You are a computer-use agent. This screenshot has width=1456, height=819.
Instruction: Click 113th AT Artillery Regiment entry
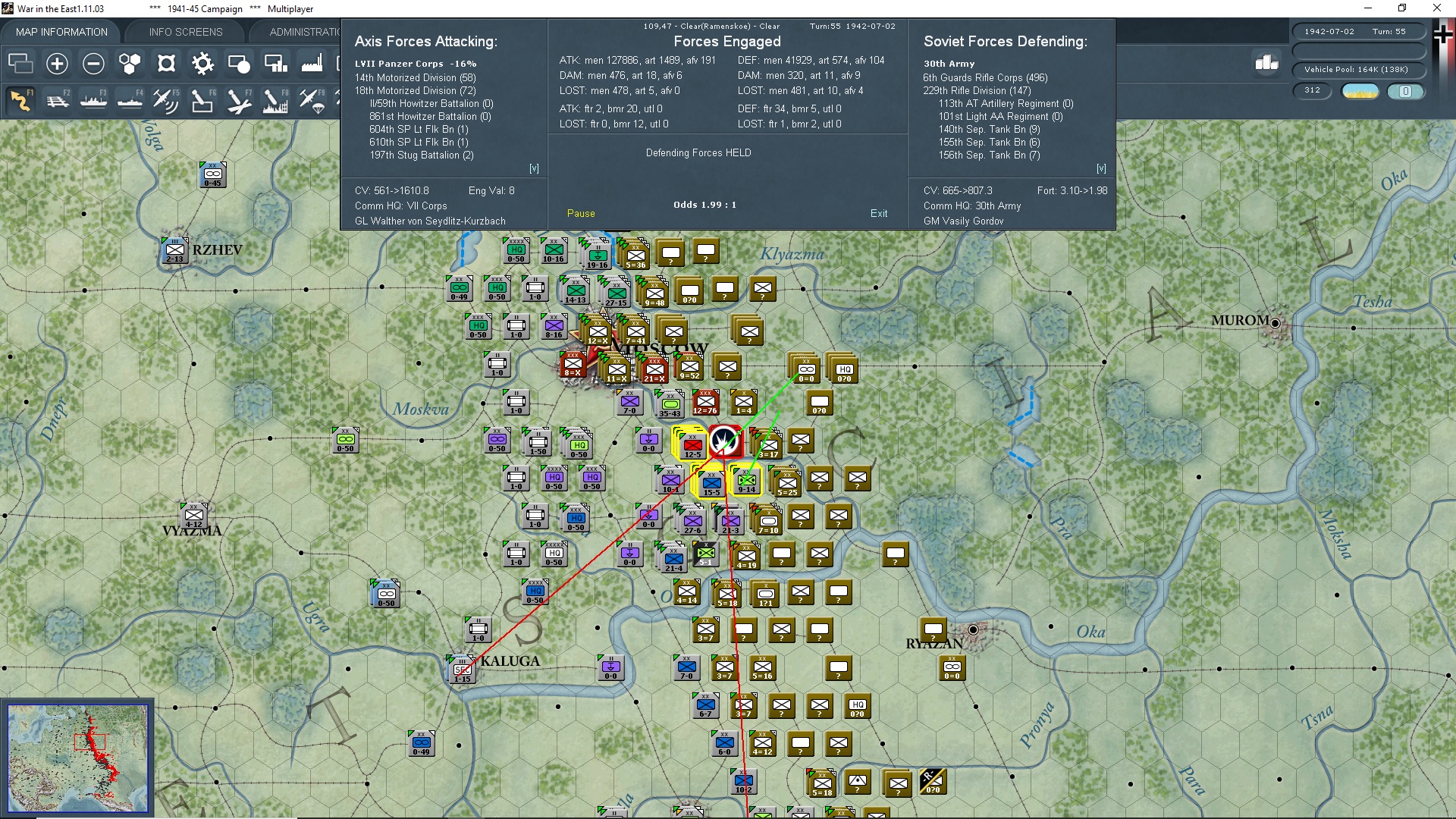[1006, 103]
